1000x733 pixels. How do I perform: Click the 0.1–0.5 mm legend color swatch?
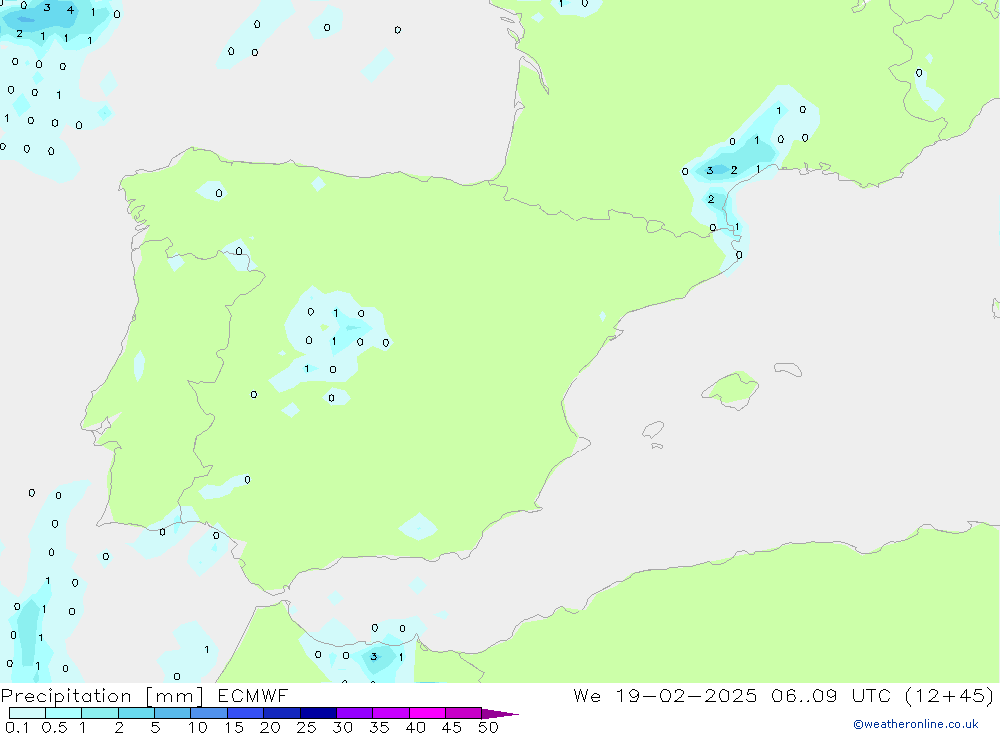point(27,713)
